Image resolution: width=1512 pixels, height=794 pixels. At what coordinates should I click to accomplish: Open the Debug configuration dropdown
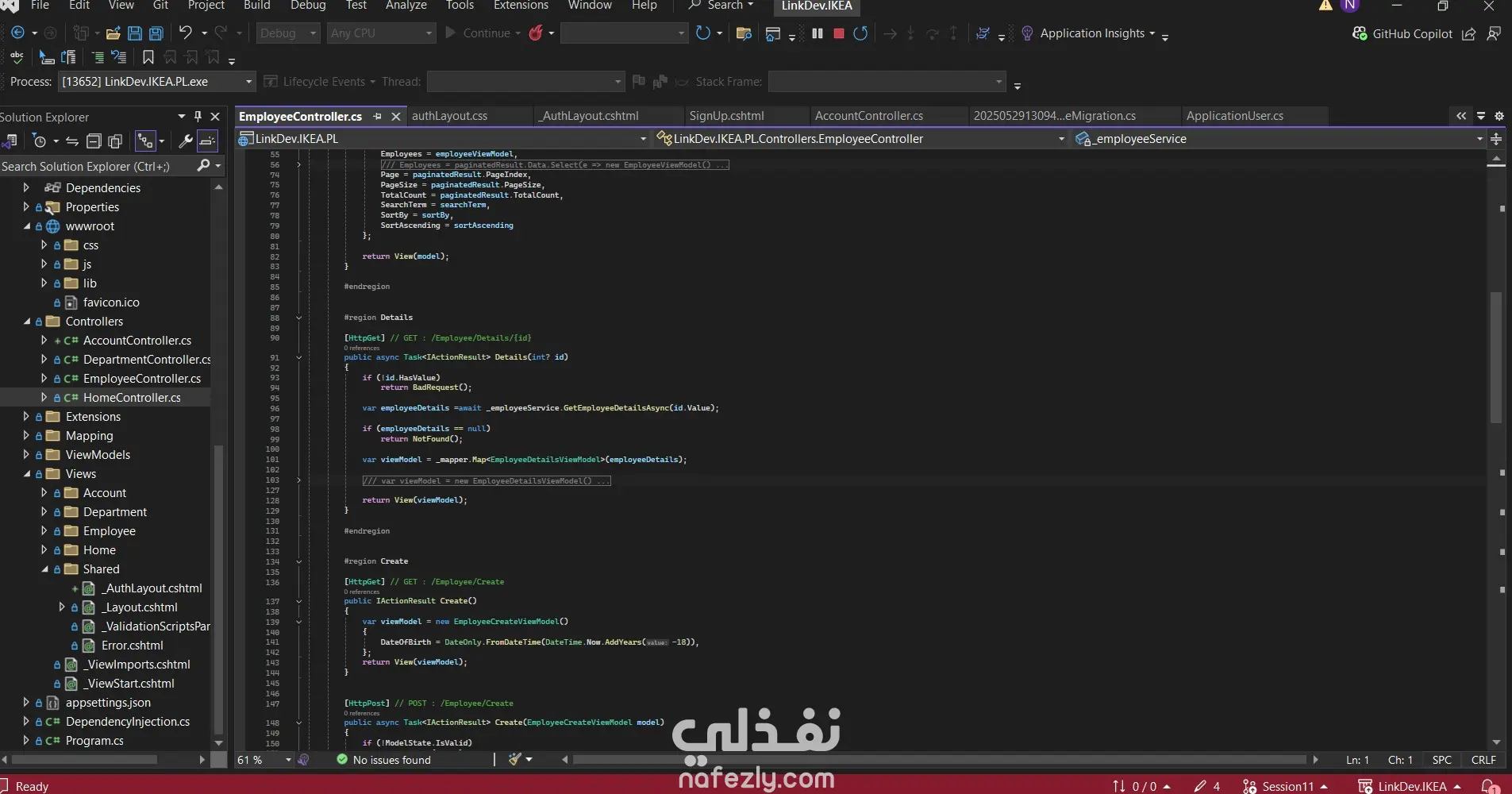coord(288,33)
